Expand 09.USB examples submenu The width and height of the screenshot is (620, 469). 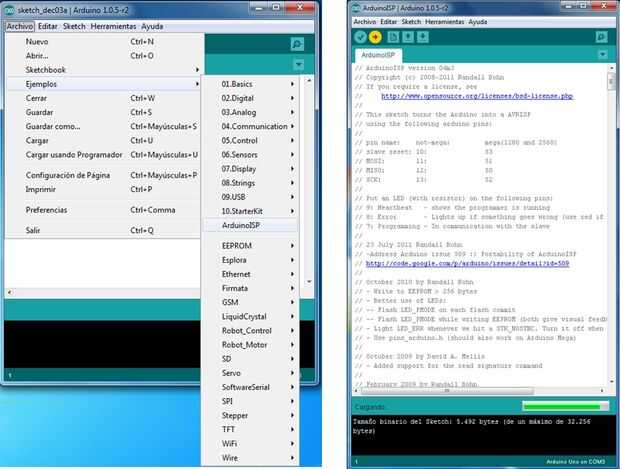250,197
